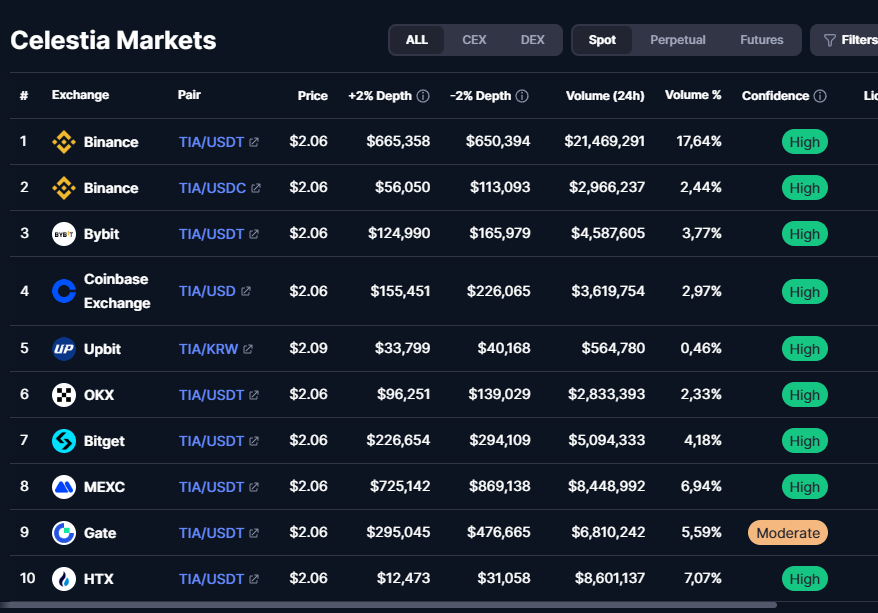Open info tooltip for +2% Depth
This screenshot has width=878, height=613.
point(423,96)
